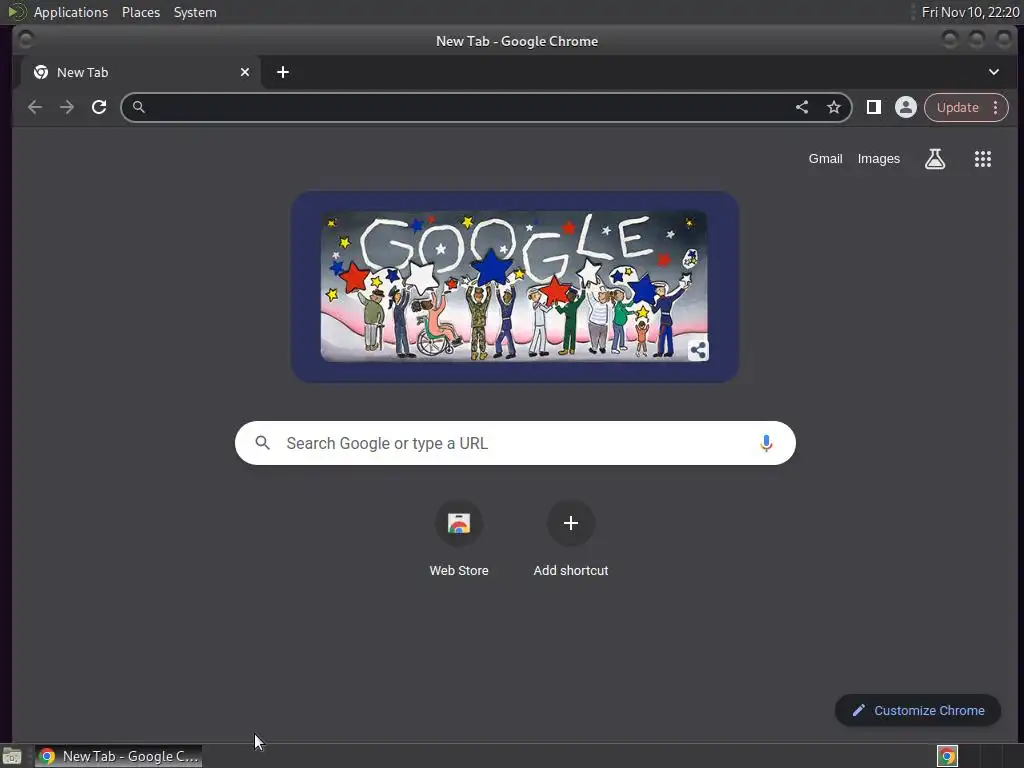Screen dimensions: 1024x768
Task: Open the Images link
Action: (x=878, y=159)
